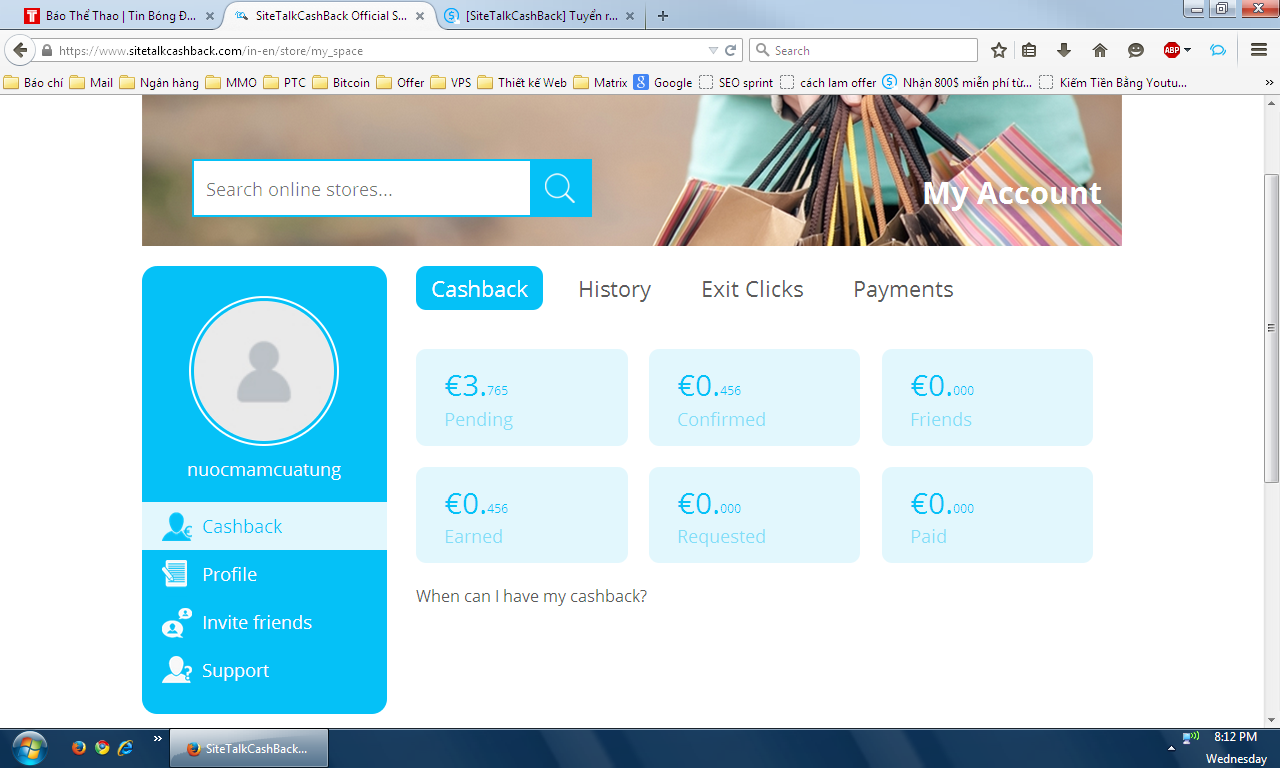Click the 'Confirmed' €0.456 card
The height and width of the screenshot is (768, 1280).
pyautogui.click(x=754, y=397)
